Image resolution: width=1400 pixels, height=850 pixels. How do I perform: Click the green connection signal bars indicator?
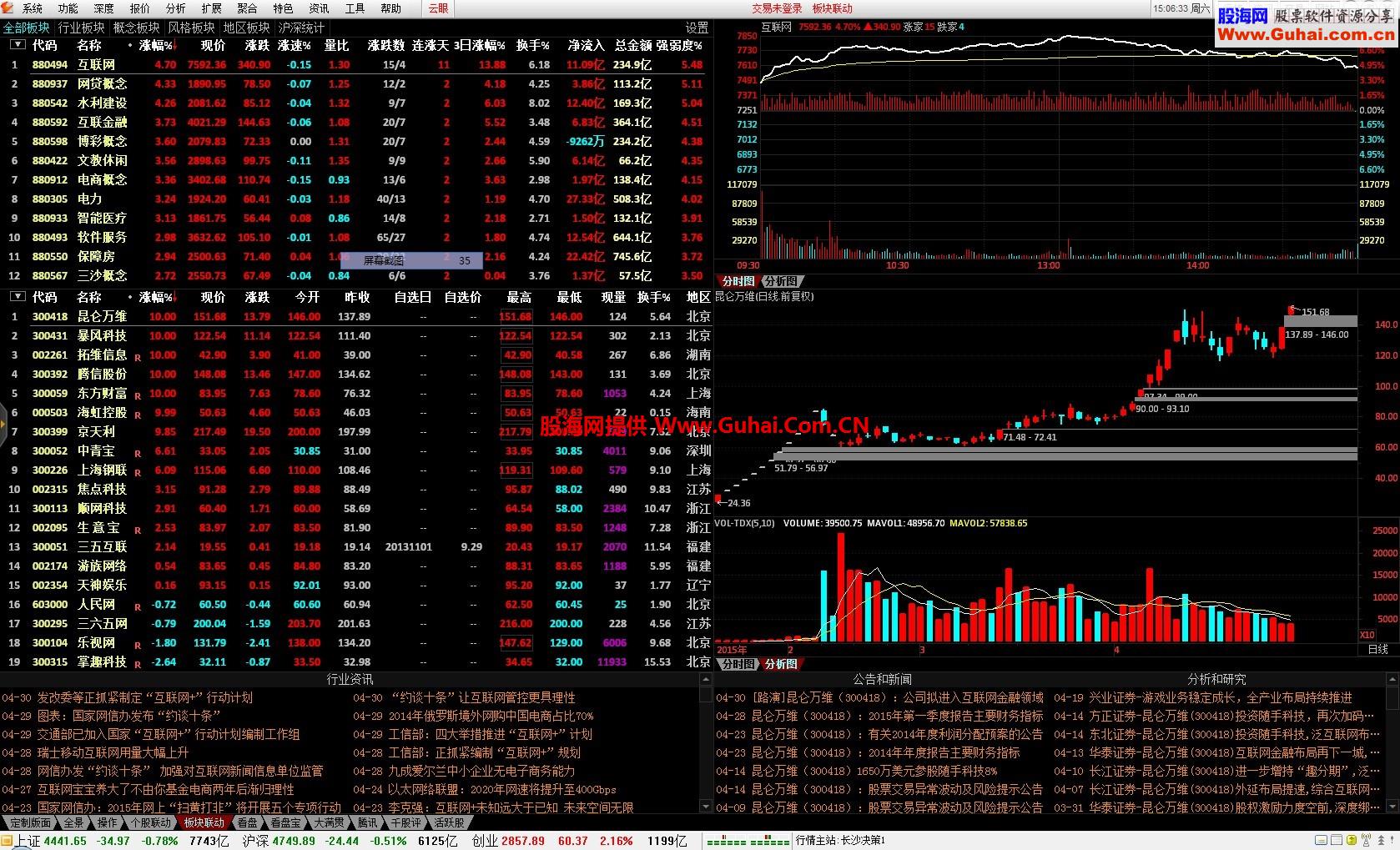749,841
